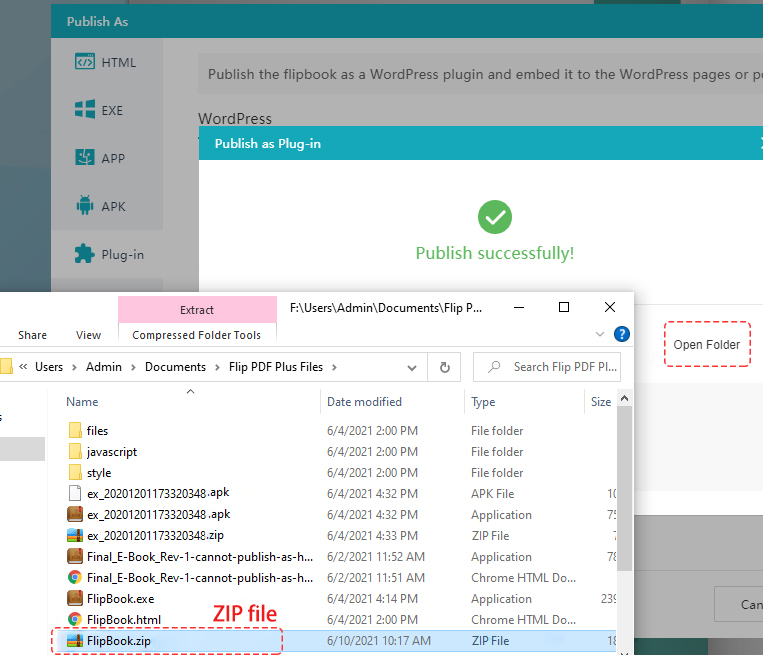Select Final_E-Book_Rev-1 Application icon
763x655 pixels.
click(x=75, y=556)
